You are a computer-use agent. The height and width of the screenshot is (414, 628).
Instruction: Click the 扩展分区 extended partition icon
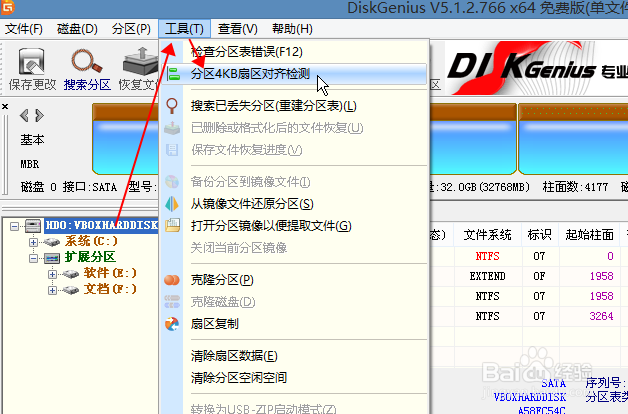coord(52,258)
